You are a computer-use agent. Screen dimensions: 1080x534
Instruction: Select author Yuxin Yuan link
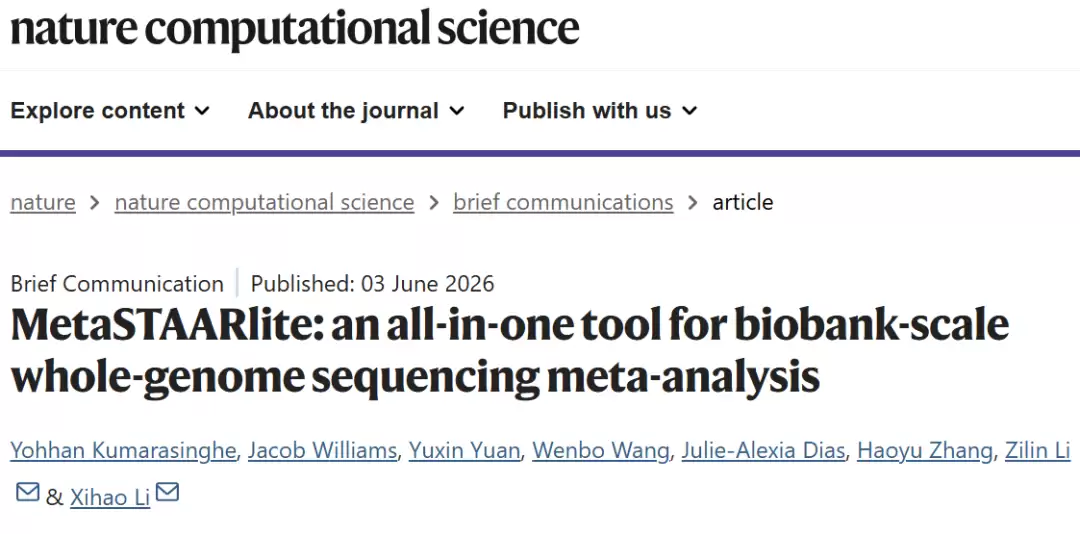pos(464,451)
